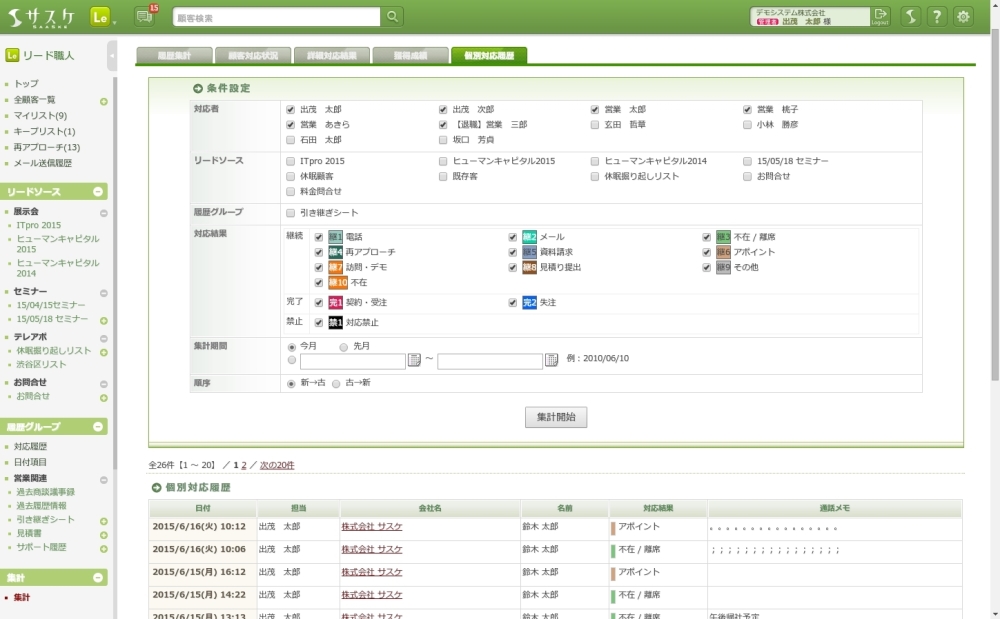Uncheck the 出茂 太郎 checkbox

(290, 109)
